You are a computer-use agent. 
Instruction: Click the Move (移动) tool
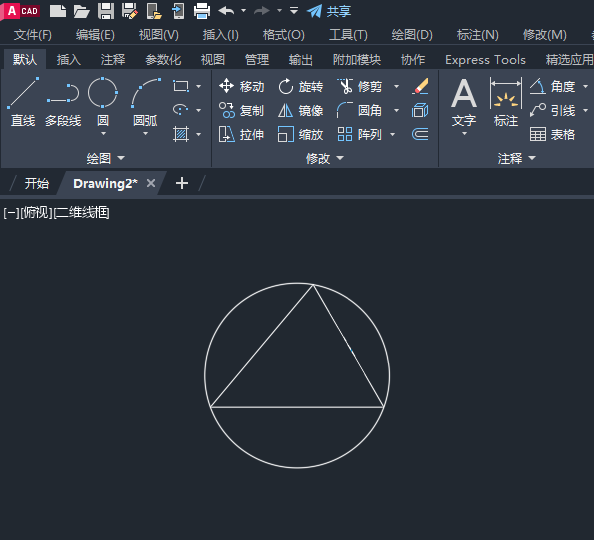point(241,86)
